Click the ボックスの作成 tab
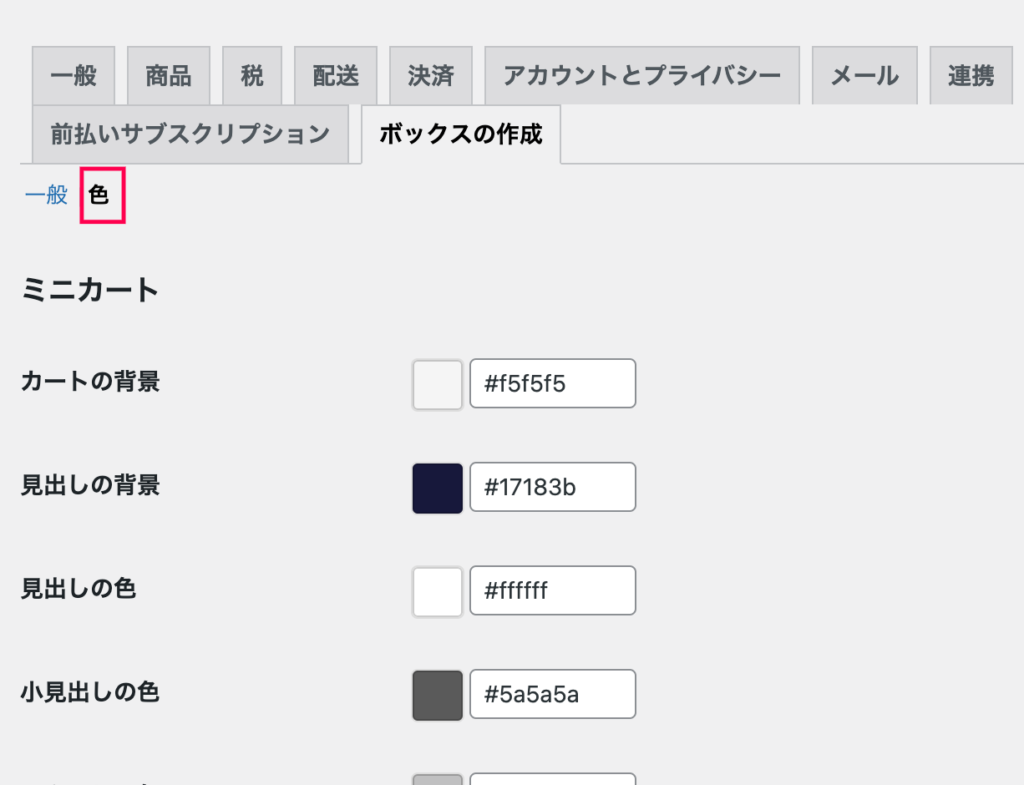1024x785 pixels. click(x=461, y=134)
